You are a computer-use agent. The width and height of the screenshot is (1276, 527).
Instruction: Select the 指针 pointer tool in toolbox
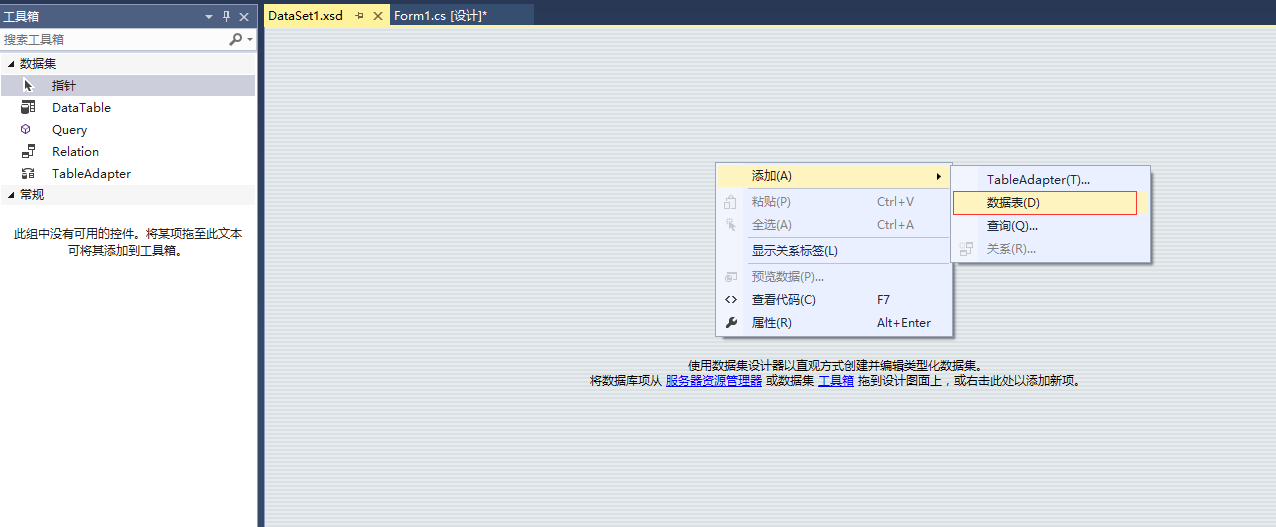tap(128, 85)
